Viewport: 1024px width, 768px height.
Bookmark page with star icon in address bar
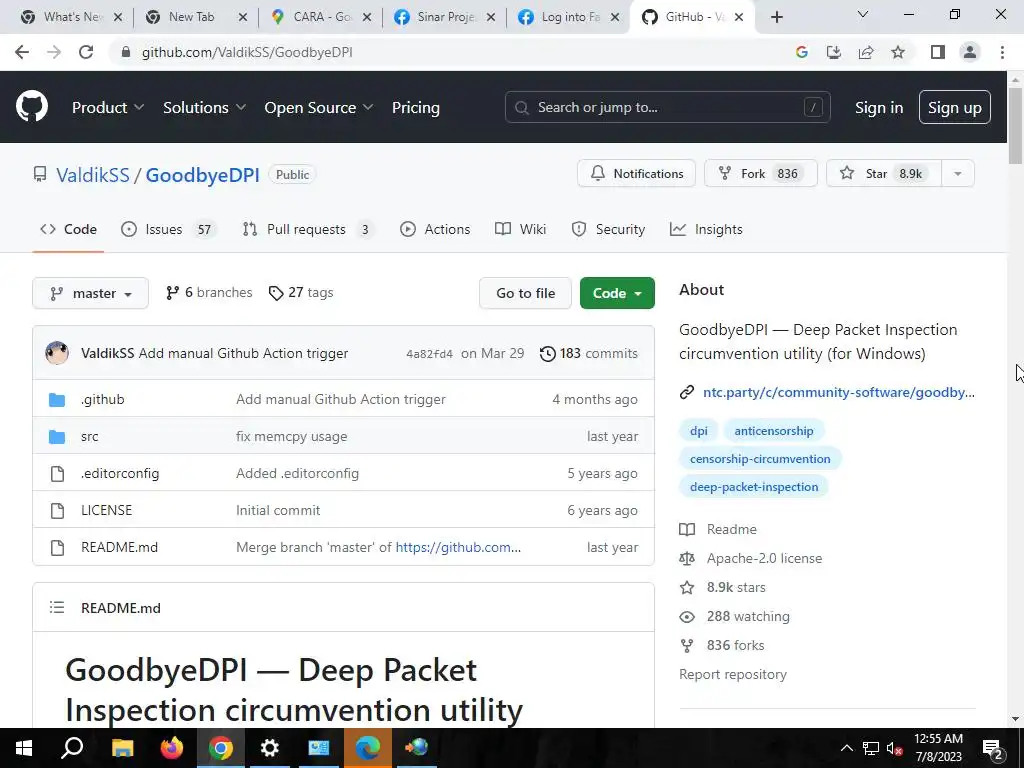point(898,52)
